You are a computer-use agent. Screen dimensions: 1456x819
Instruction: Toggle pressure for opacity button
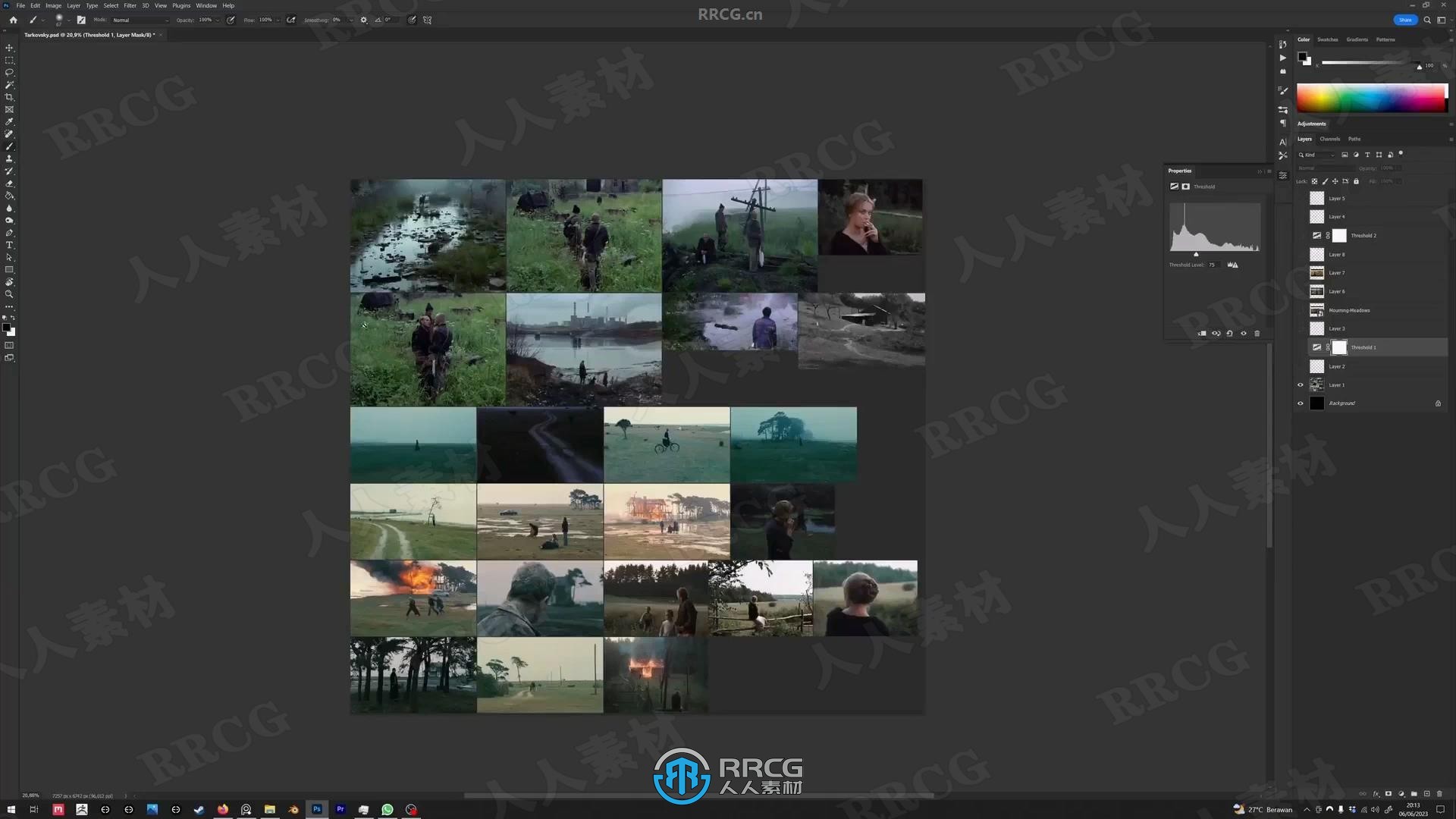[231, 20]
